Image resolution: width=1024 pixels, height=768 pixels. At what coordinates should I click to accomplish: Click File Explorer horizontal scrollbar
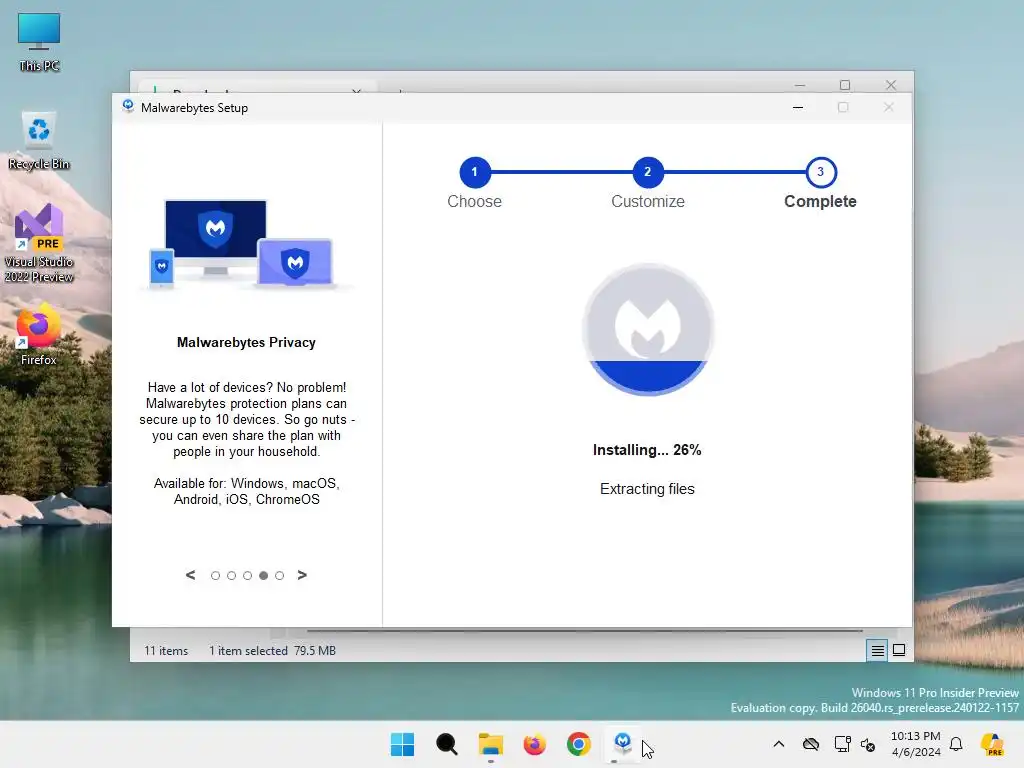click(584, 631)
